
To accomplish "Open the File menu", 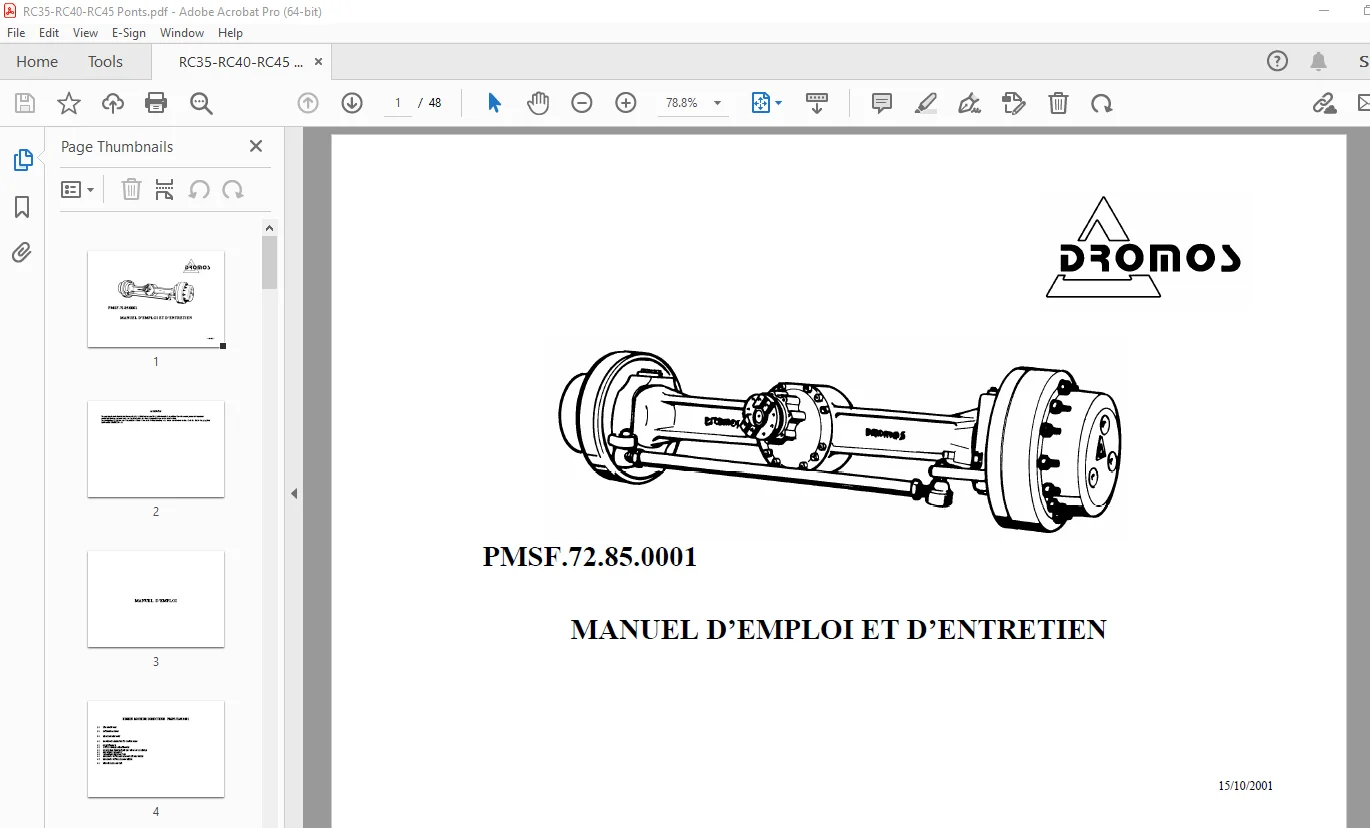I will click(x=16, y=33).
